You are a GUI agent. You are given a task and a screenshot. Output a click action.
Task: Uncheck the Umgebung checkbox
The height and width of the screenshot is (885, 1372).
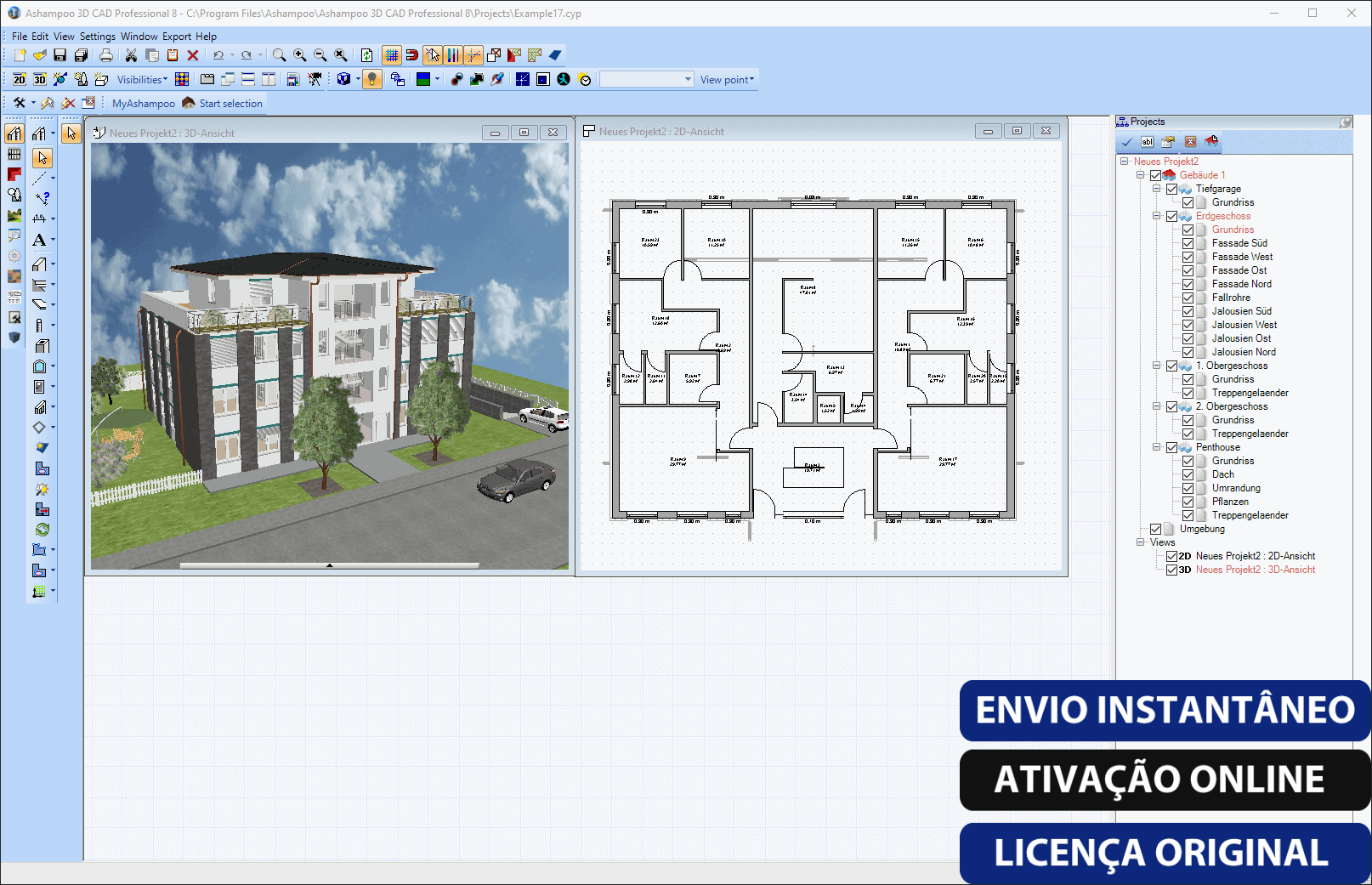coord(1155,529)
